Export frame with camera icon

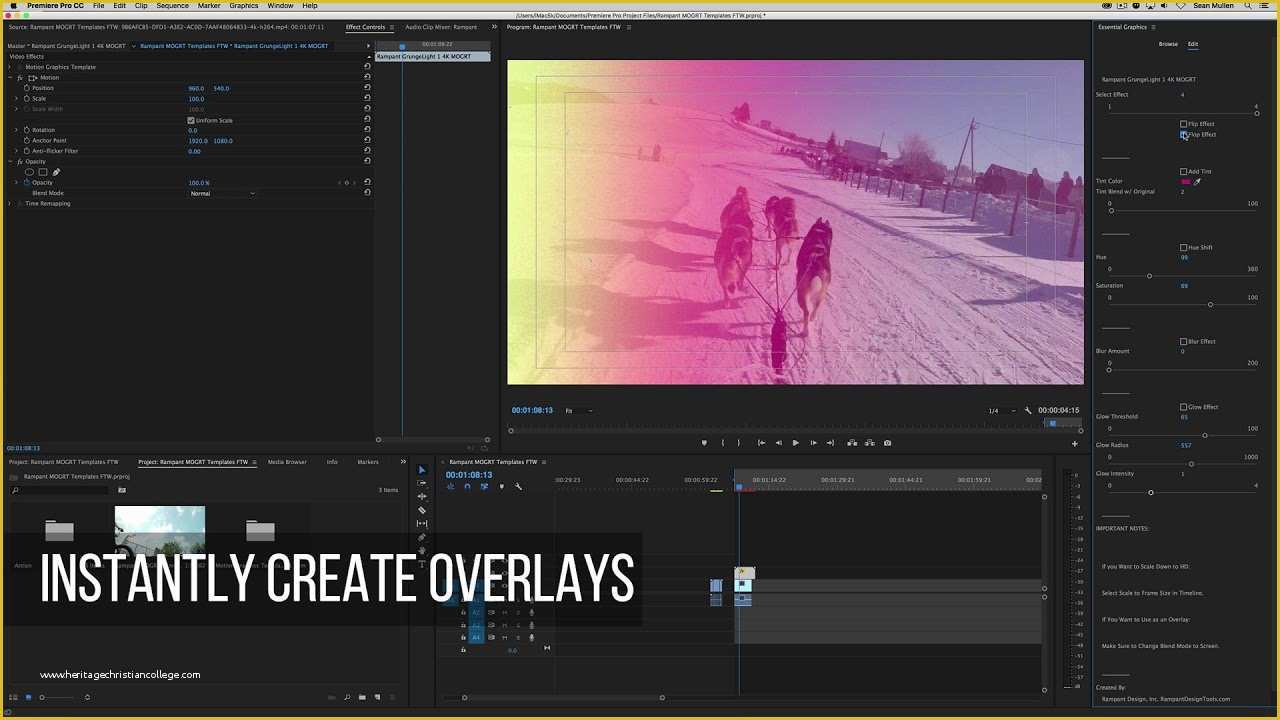click(x=887, y=443)
